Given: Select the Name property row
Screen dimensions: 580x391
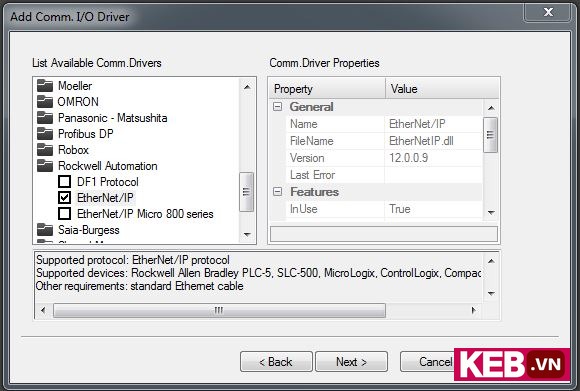Looking at the screenshot, I should click(x=384, y=124).
